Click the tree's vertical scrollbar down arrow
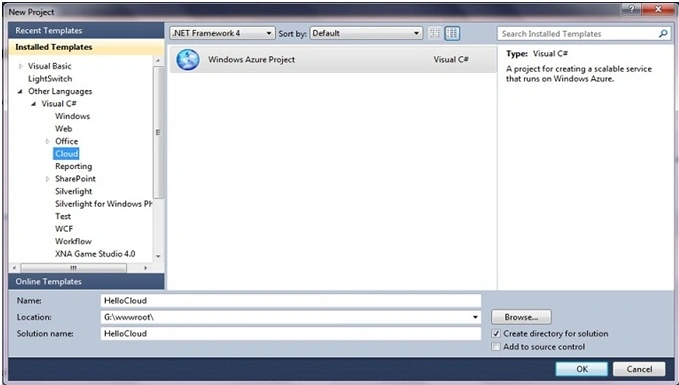The image size is (679, 385). (x=158, y=256)
